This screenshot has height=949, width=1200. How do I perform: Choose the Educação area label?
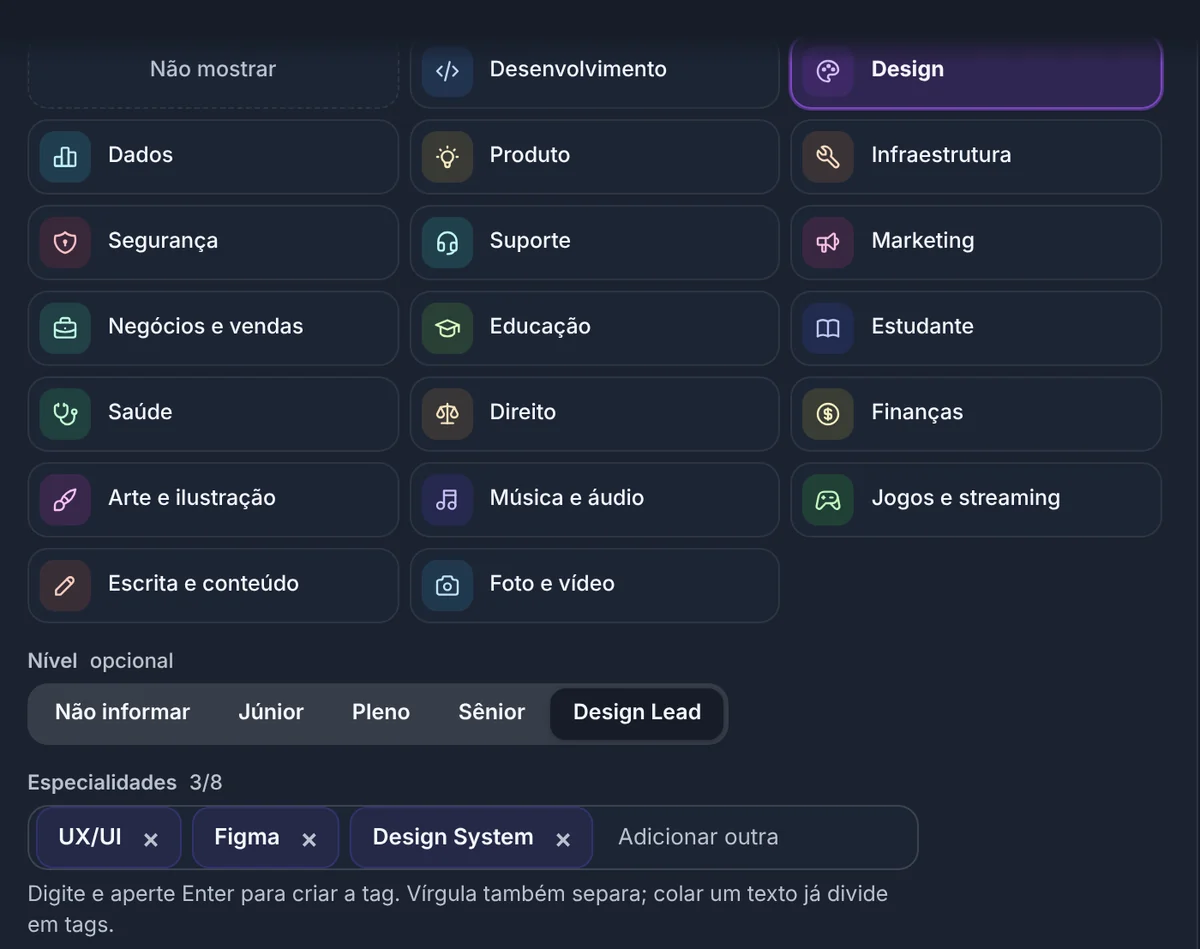(x=540, y=327)
